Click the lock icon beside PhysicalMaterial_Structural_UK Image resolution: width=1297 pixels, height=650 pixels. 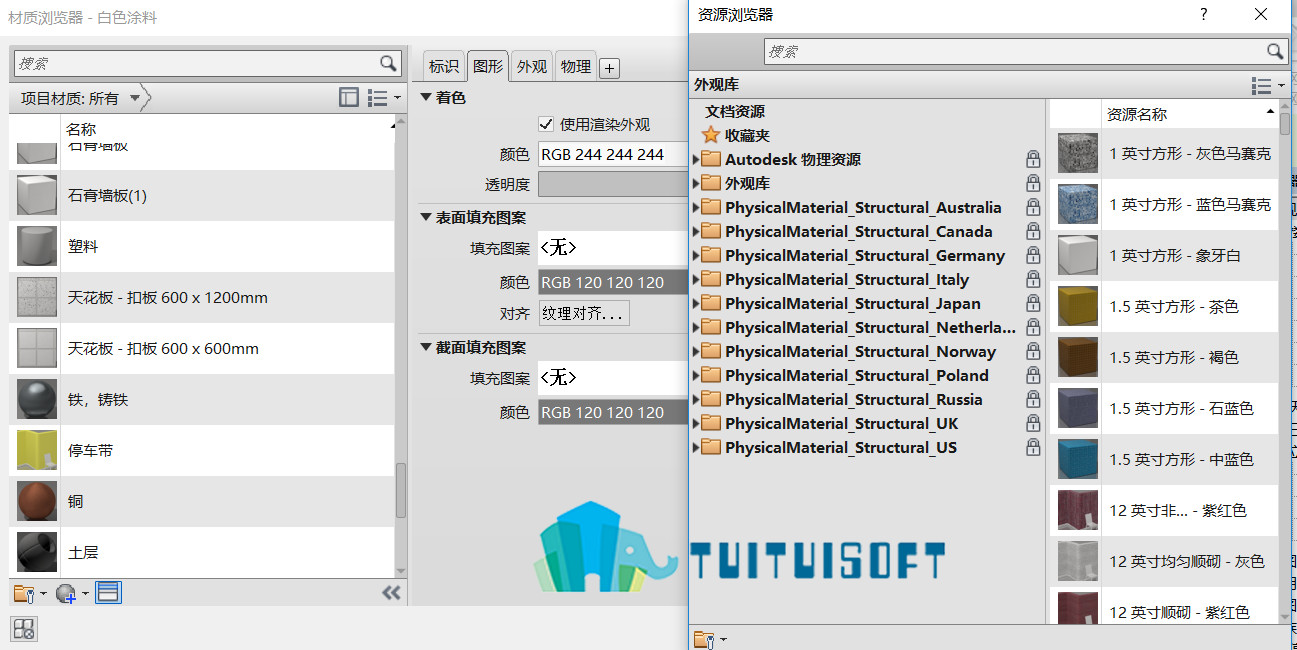tap(1033, 423)
